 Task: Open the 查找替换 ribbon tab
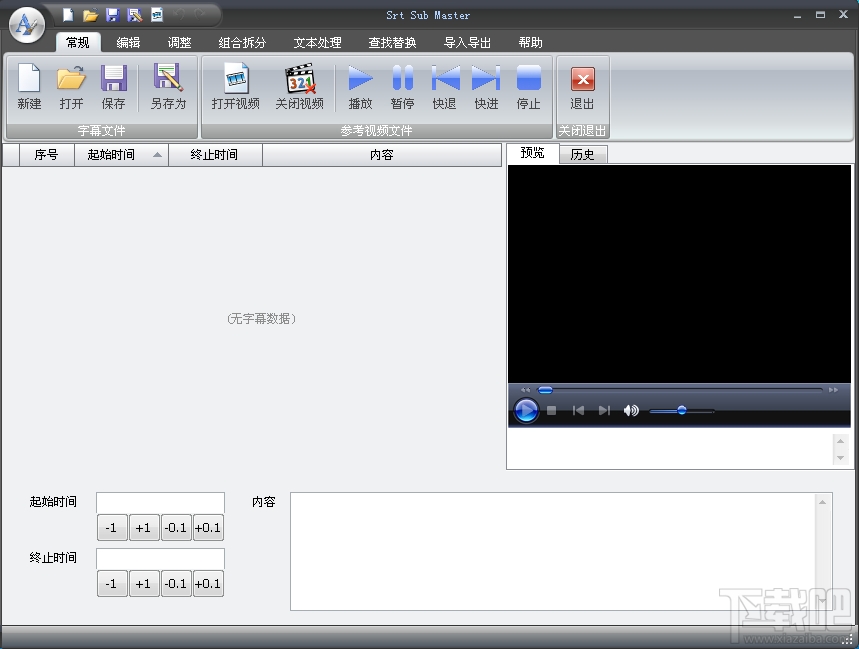coord(392,43)
